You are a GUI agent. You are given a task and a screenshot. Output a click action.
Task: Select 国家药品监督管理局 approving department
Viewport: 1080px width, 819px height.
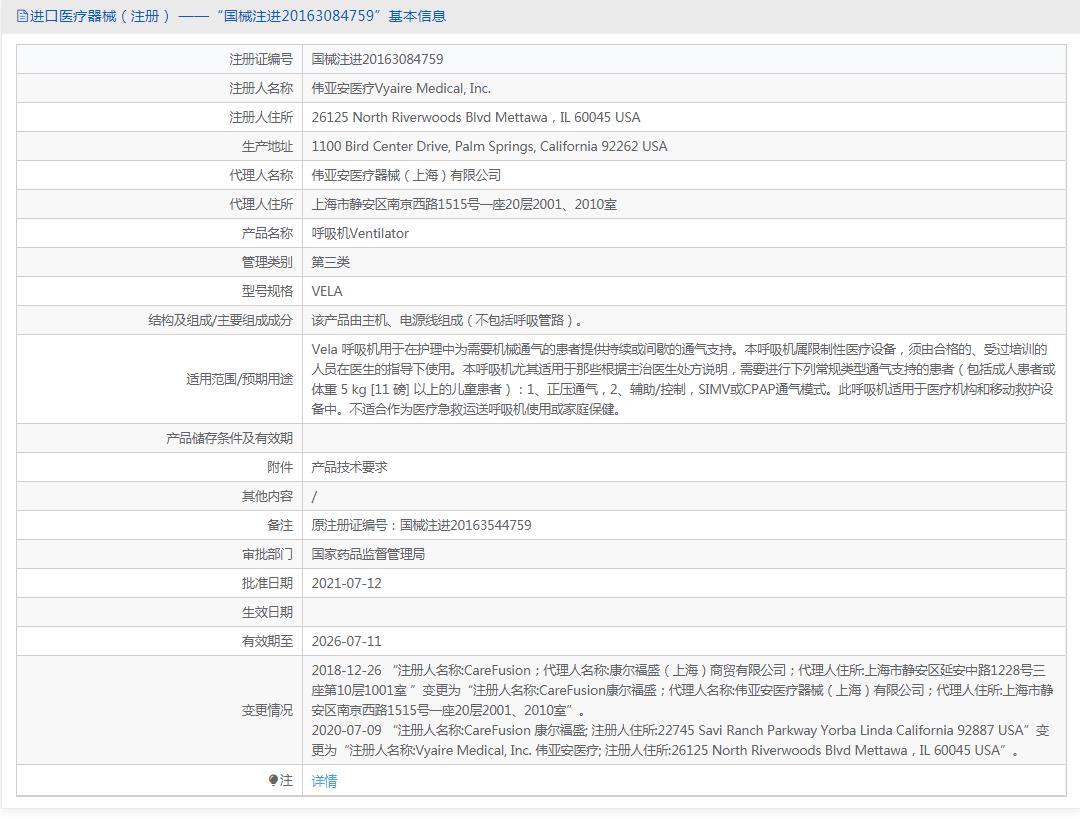pos(368,554)
